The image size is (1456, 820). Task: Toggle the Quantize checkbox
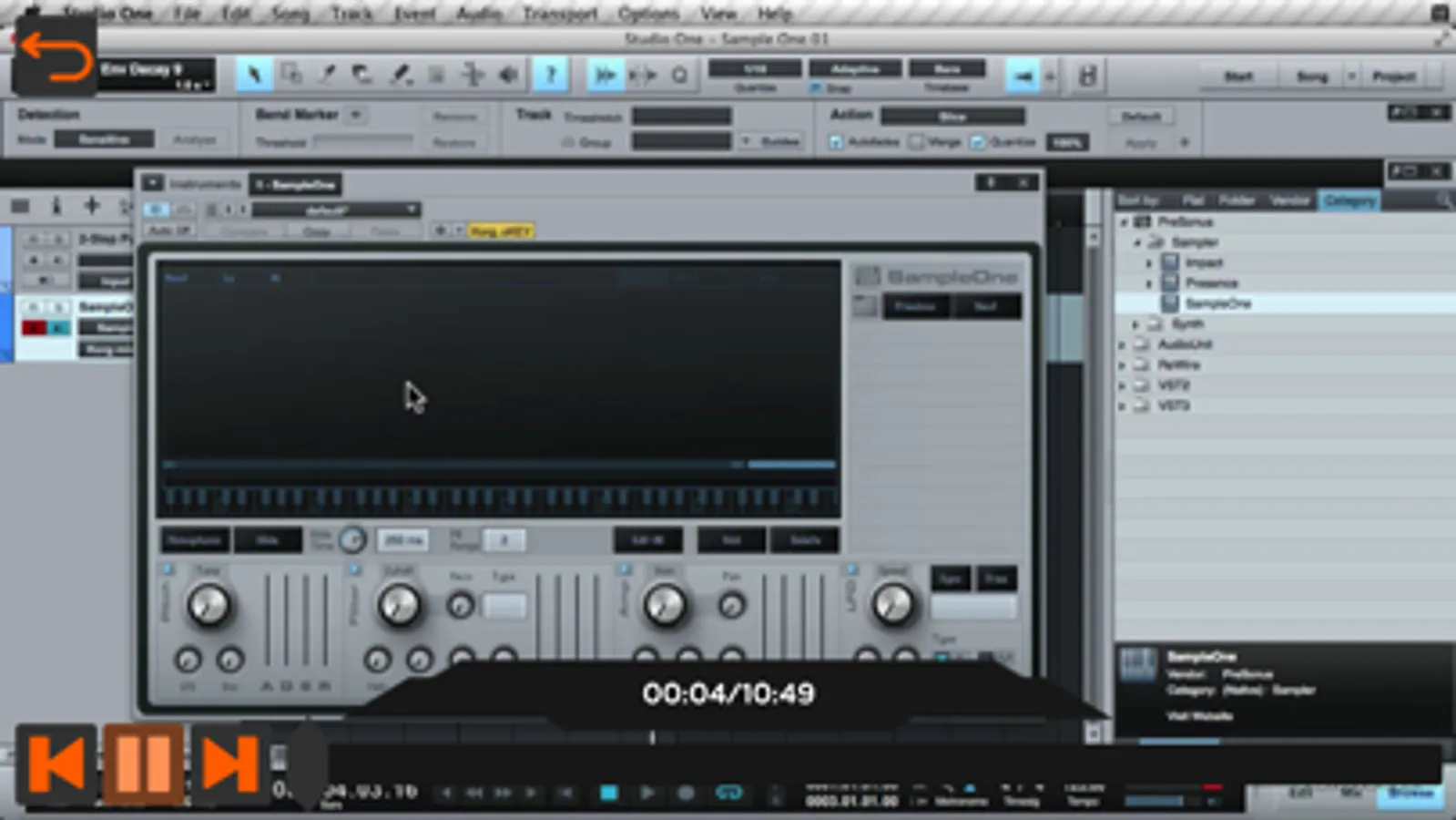coord(977,142)
